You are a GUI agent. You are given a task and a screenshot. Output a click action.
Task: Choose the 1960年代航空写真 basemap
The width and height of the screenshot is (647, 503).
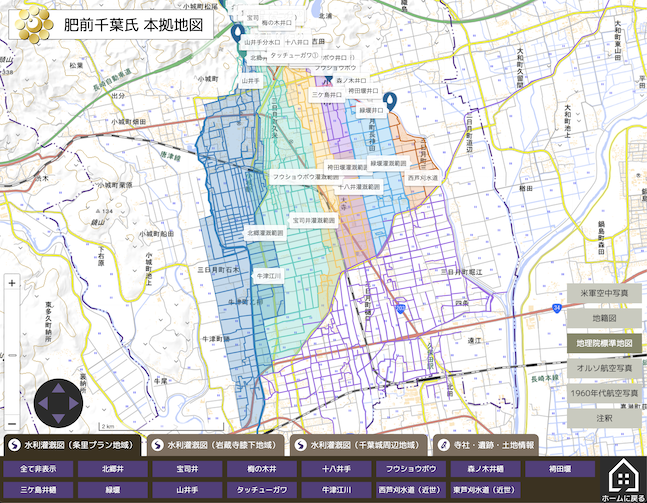(x=605, y=393)
